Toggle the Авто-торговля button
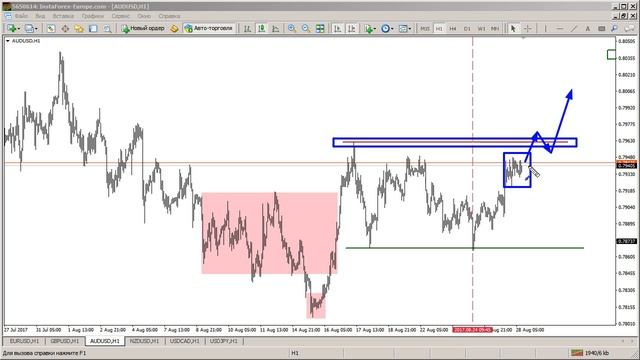 point(209,28)
